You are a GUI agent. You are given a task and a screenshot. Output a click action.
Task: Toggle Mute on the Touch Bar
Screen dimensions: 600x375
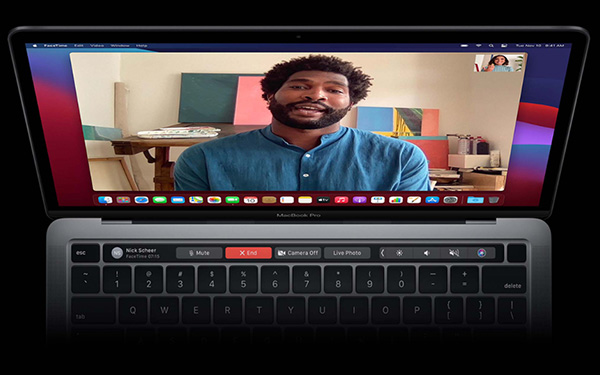[x=199, y=253]
